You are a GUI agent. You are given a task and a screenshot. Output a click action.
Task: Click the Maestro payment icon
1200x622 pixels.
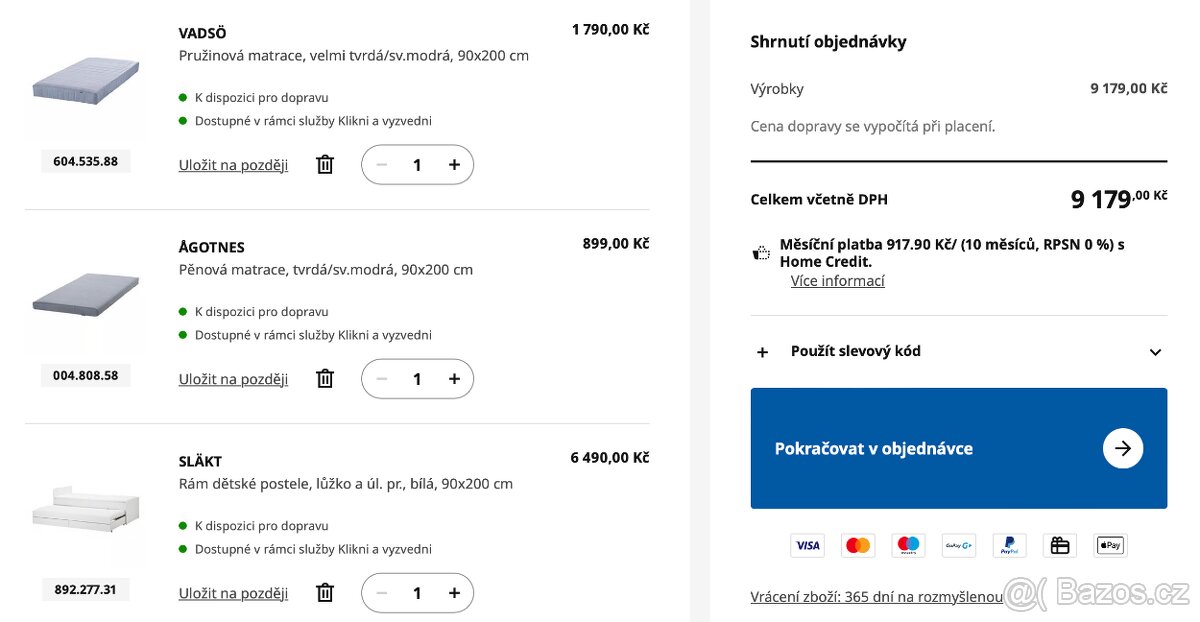[908, 545]
